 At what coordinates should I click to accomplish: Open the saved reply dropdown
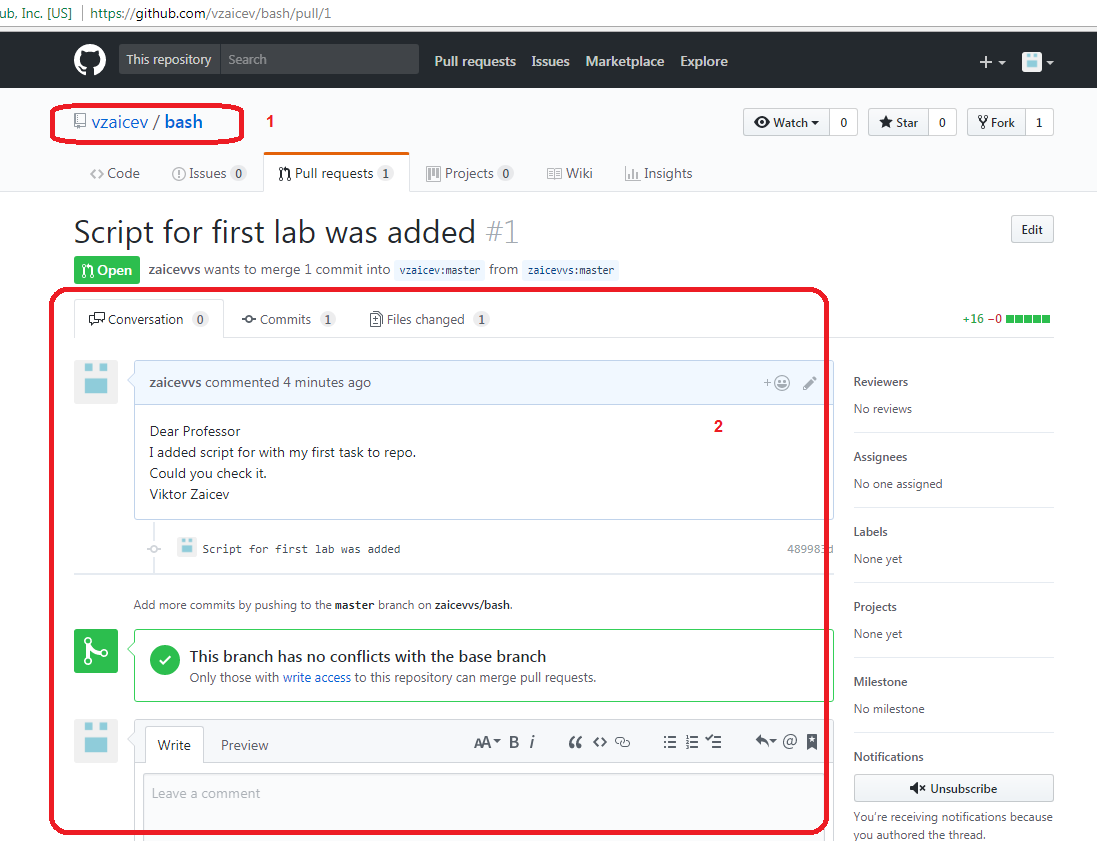tap(766, 742)
